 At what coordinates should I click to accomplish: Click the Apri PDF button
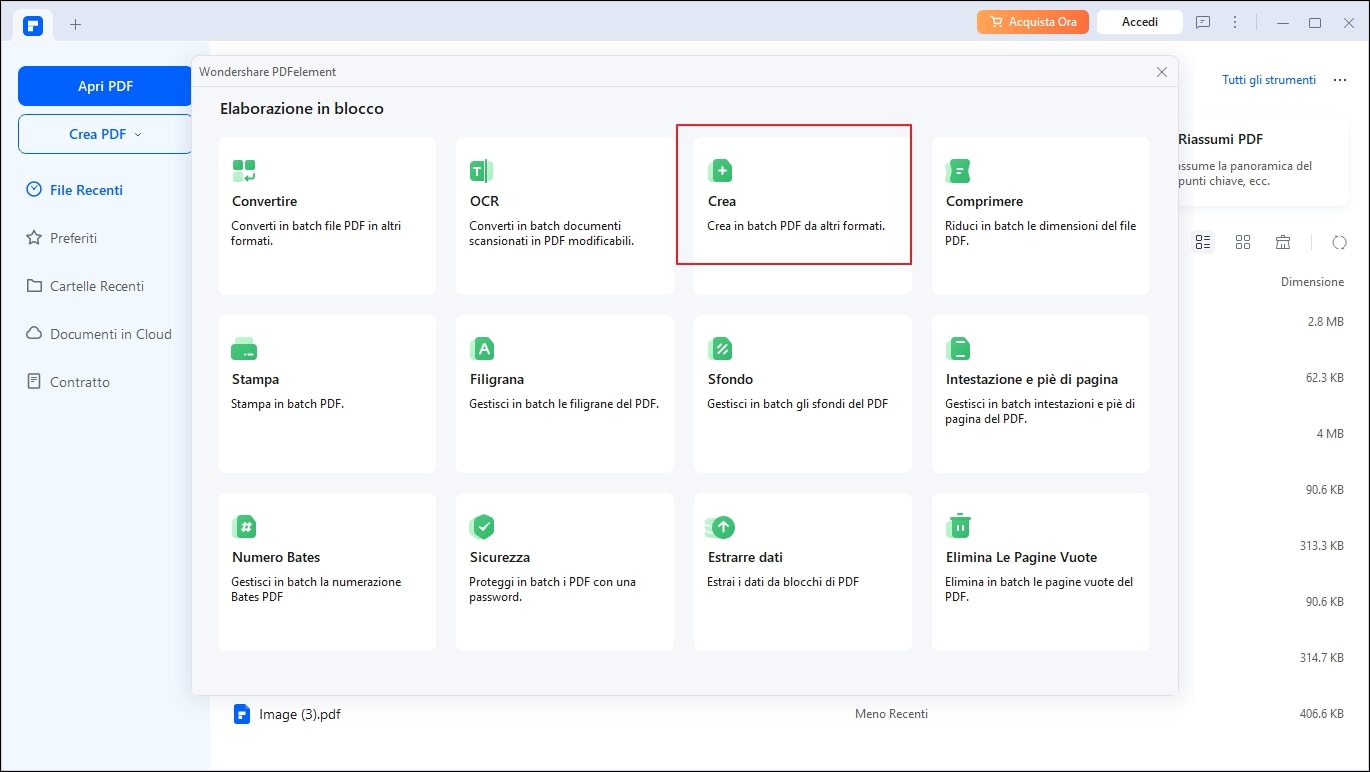tap(105, 86)
